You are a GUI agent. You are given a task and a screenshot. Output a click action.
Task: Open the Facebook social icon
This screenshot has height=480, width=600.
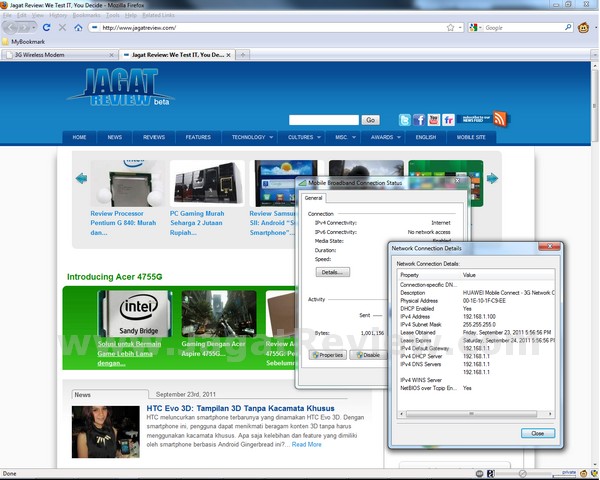(419, 120)
